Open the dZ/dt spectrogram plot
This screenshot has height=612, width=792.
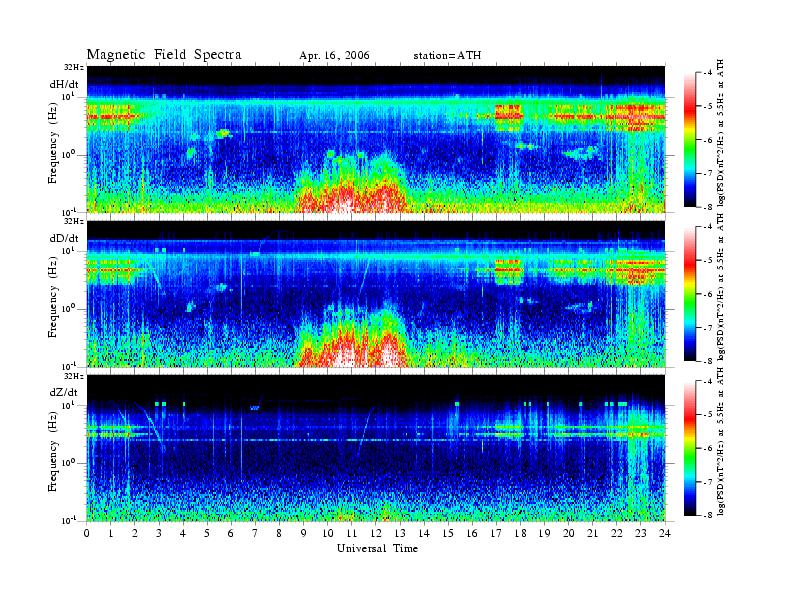376,448
